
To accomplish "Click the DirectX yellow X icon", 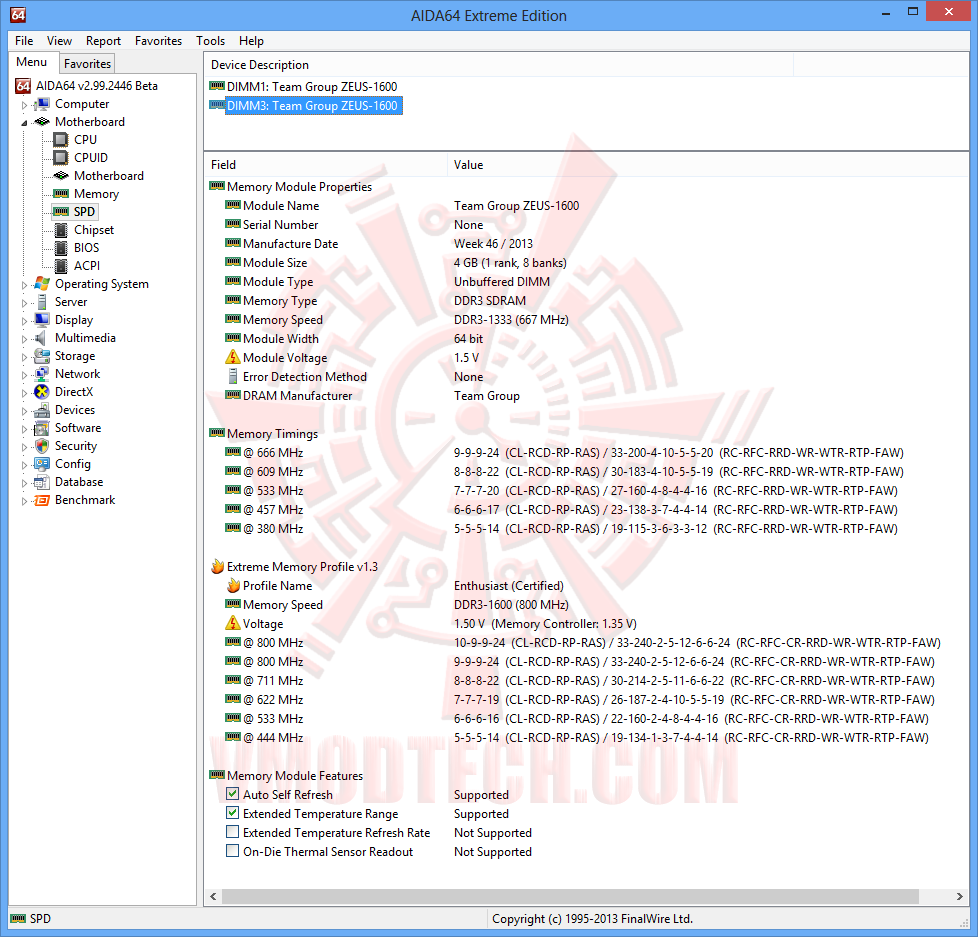I will click(42, 392).
